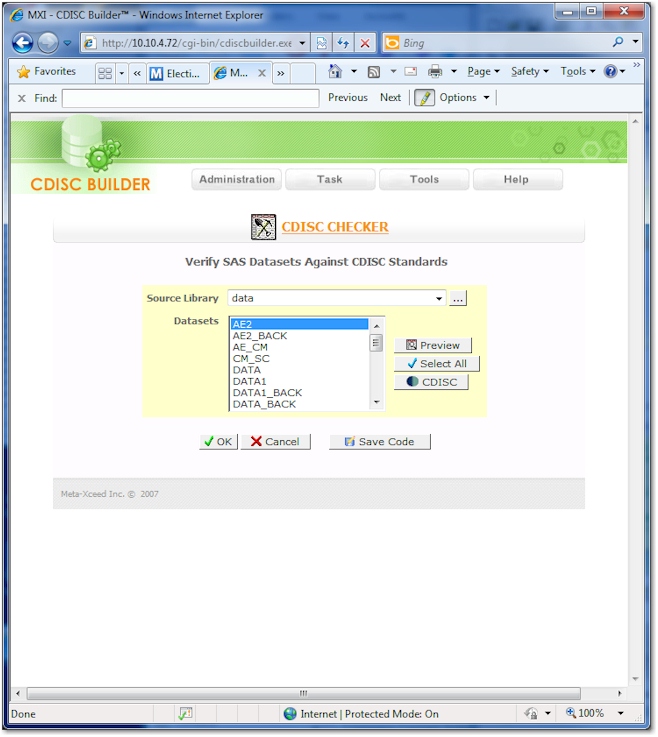Viewport: 658px width, 737px height.
Task: Open the Page menu
Action: click(x=483, y=71)
